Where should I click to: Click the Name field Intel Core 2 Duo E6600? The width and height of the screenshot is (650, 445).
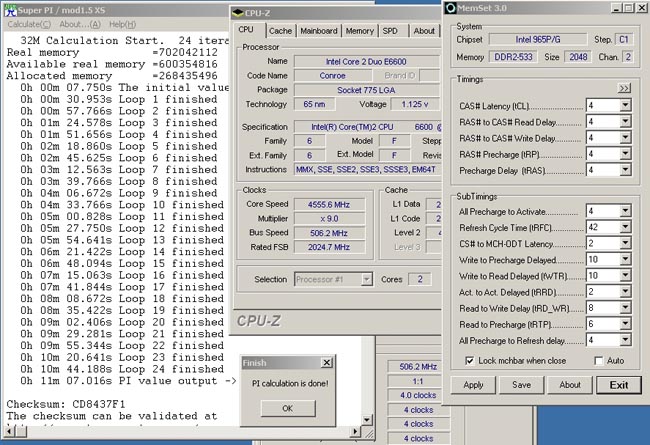click(x=366, y=62)
